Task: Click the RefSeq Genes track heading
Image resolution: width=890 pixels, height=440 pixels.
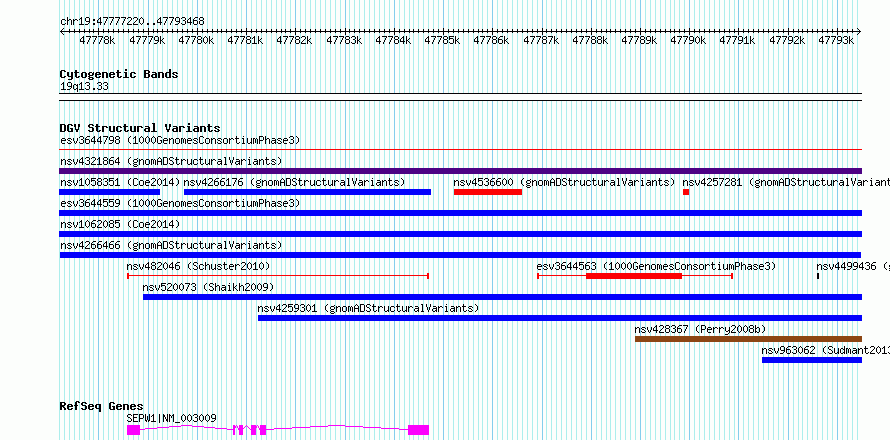Action: [x=102, y=407]
